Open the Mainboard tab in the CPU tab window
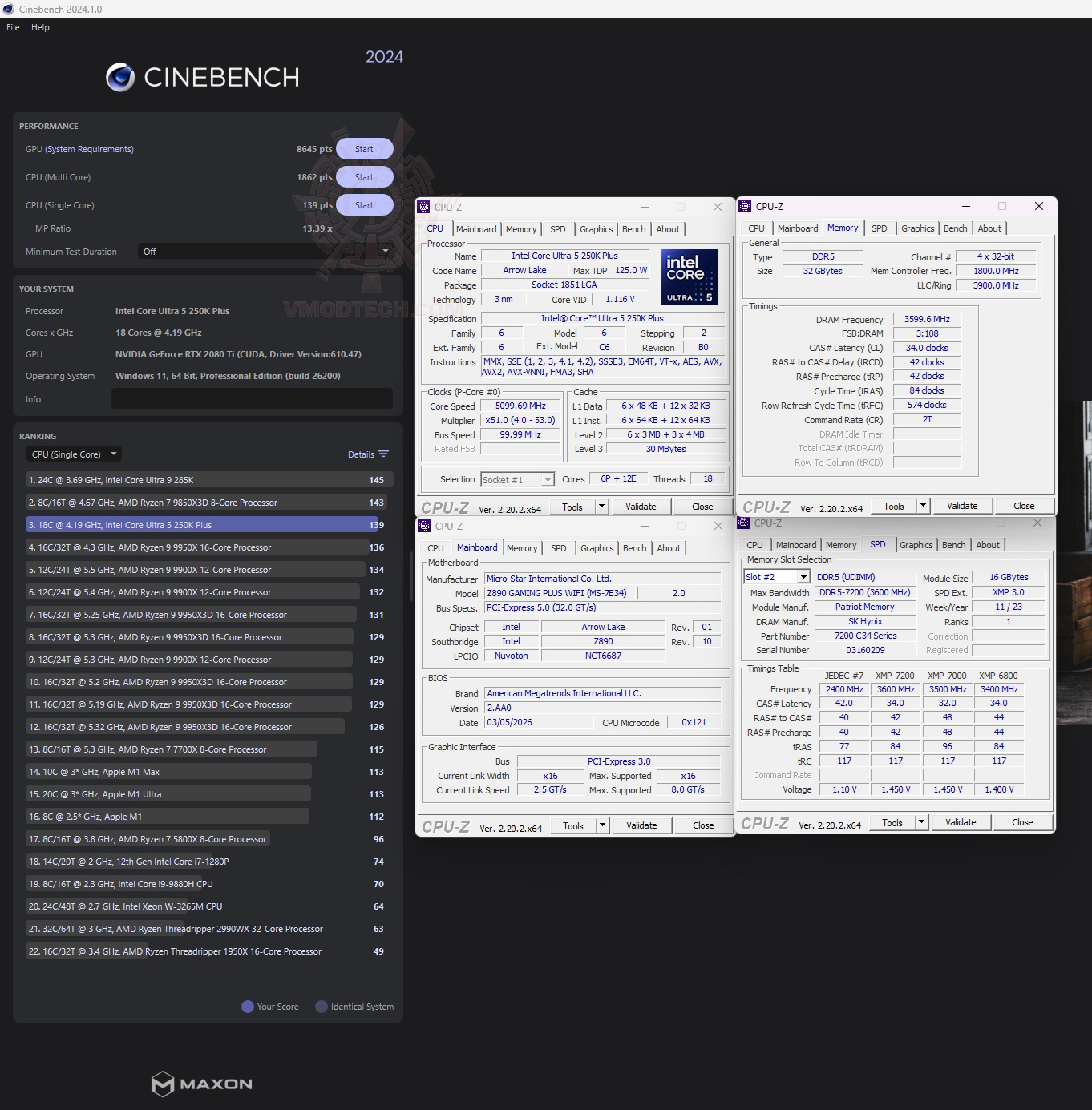This screenshot has height=1110, width=1092. tap(476, 229)
